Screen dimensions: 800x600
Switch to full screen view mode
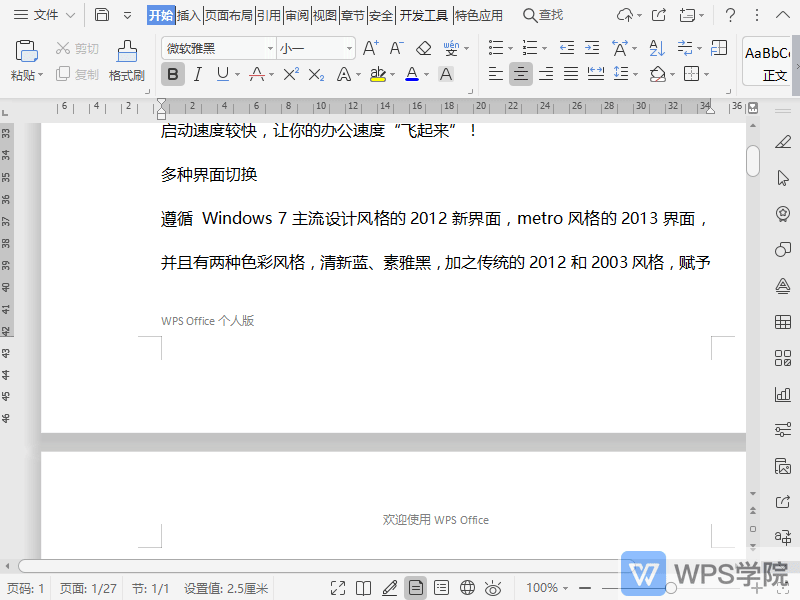coord(338,588)
